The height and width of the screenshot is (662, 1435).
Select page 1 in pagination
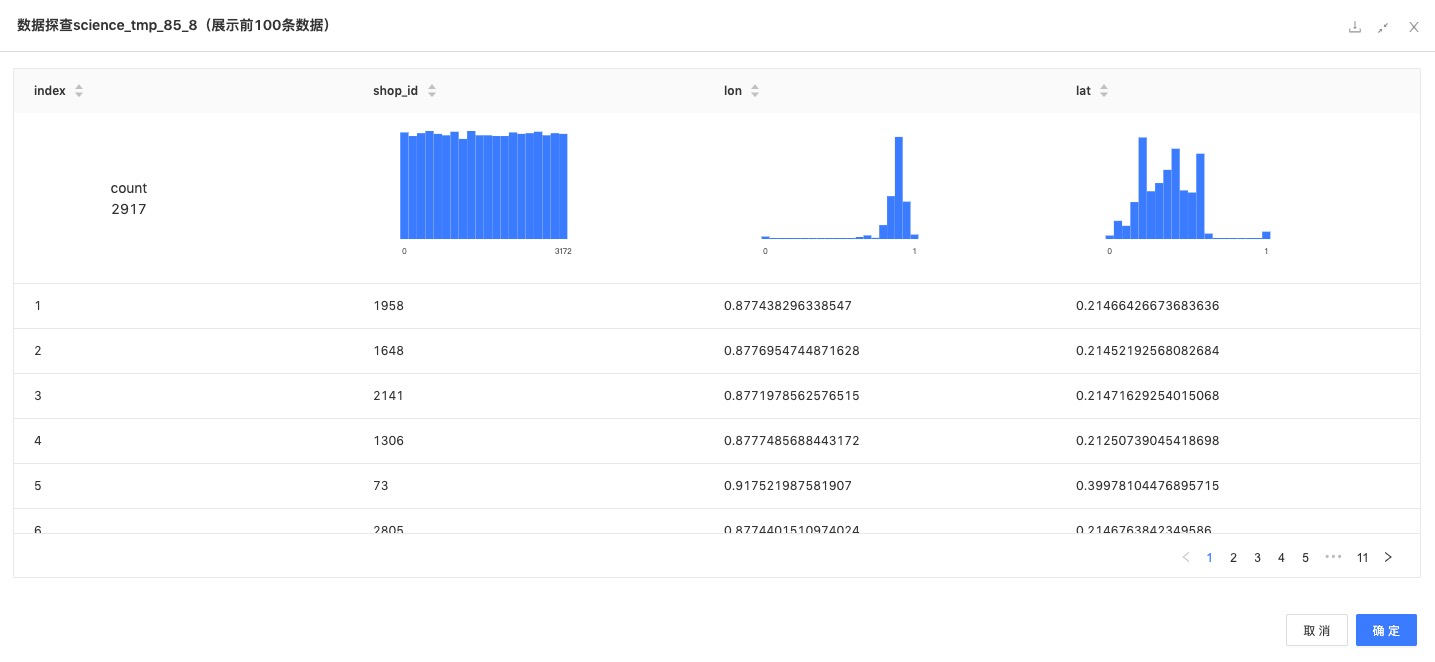1209,558
